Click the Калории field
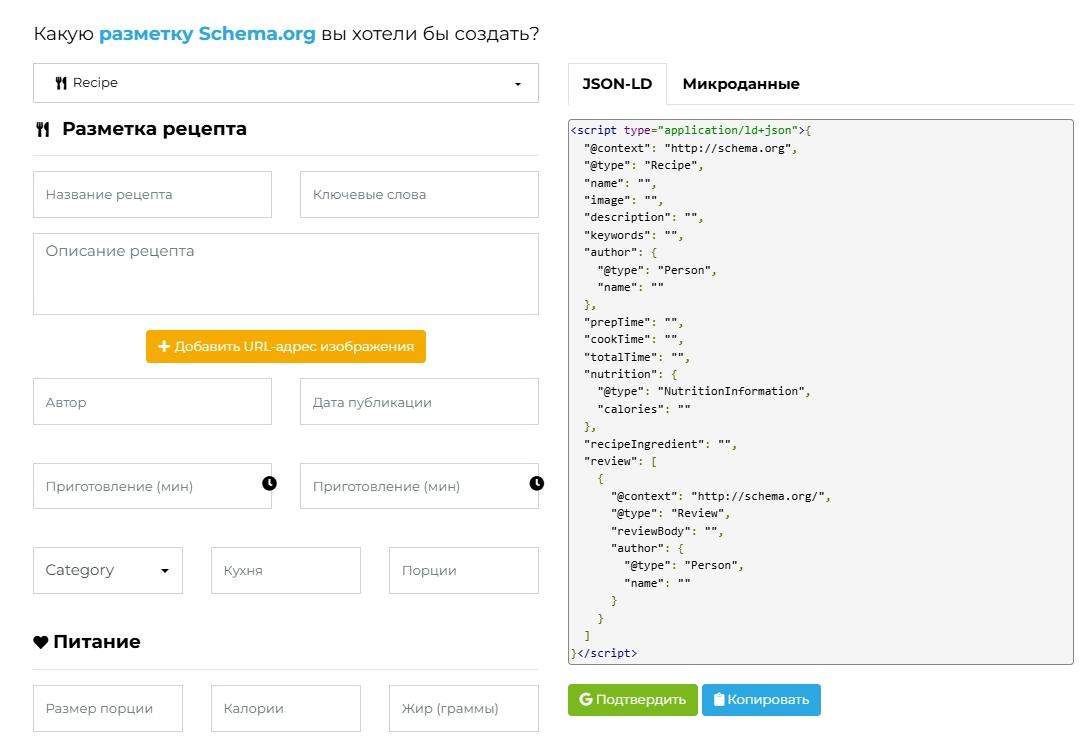Image resolution: width=1090 pixels, height=746 pixels. click(x=285, y=708)
